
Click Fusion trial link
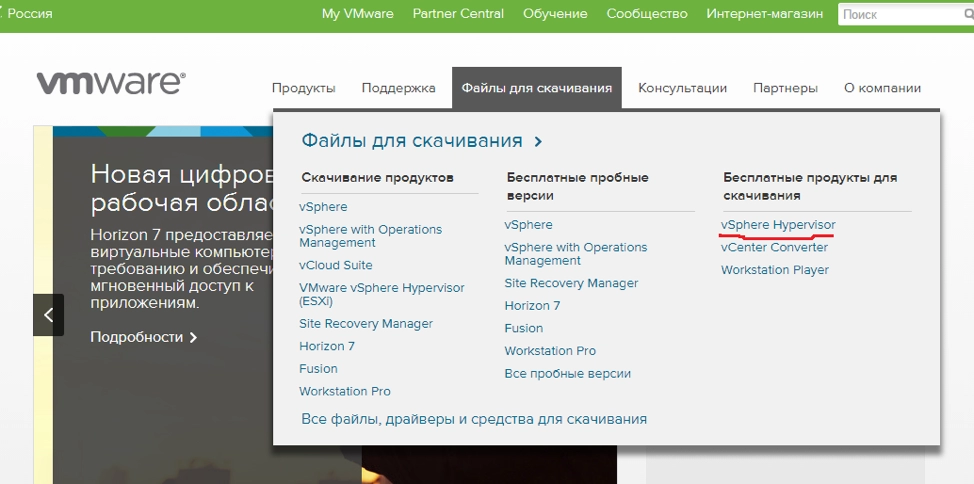[x=524, y=328]
